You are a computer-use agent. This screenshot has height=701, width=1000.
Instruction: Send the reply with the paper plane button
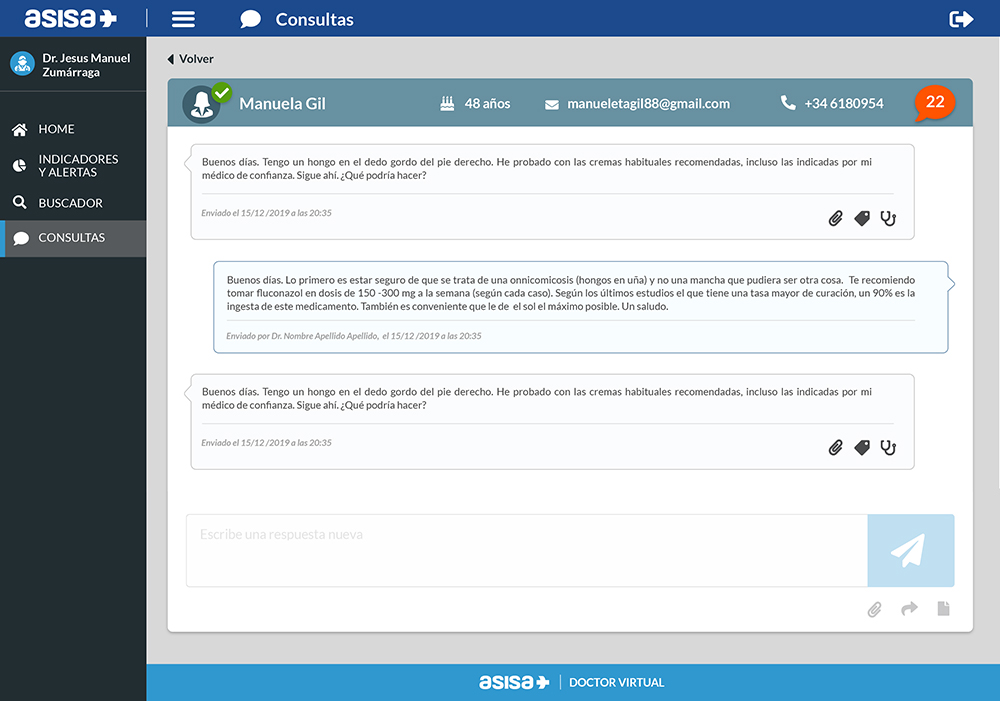(910, 550)
